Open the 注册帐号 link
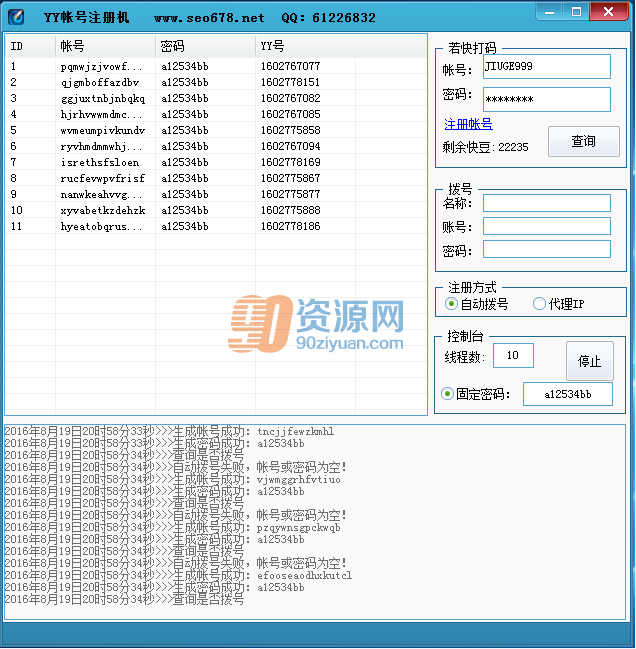636x649 pixels. coord(468,124)
